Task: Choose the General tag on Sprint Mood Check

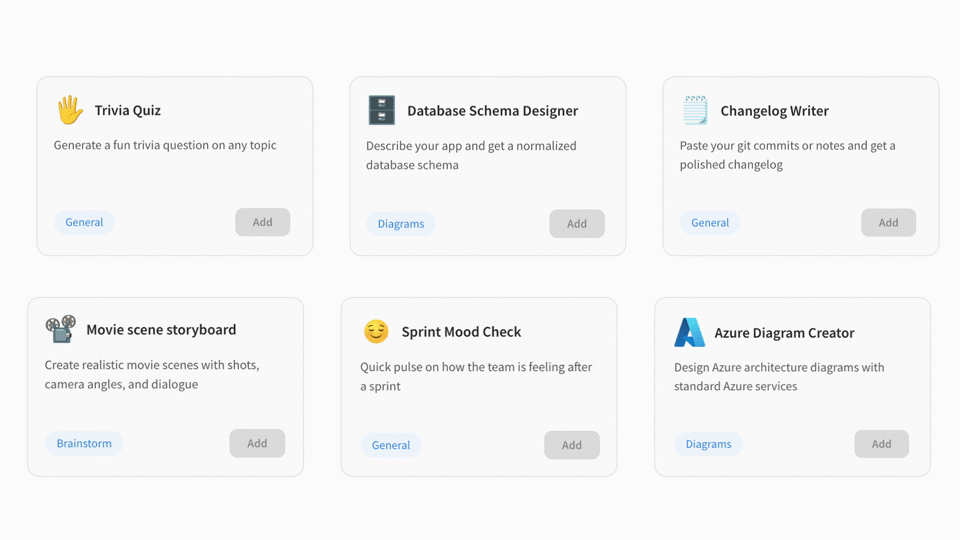Action: pos(391,445)
